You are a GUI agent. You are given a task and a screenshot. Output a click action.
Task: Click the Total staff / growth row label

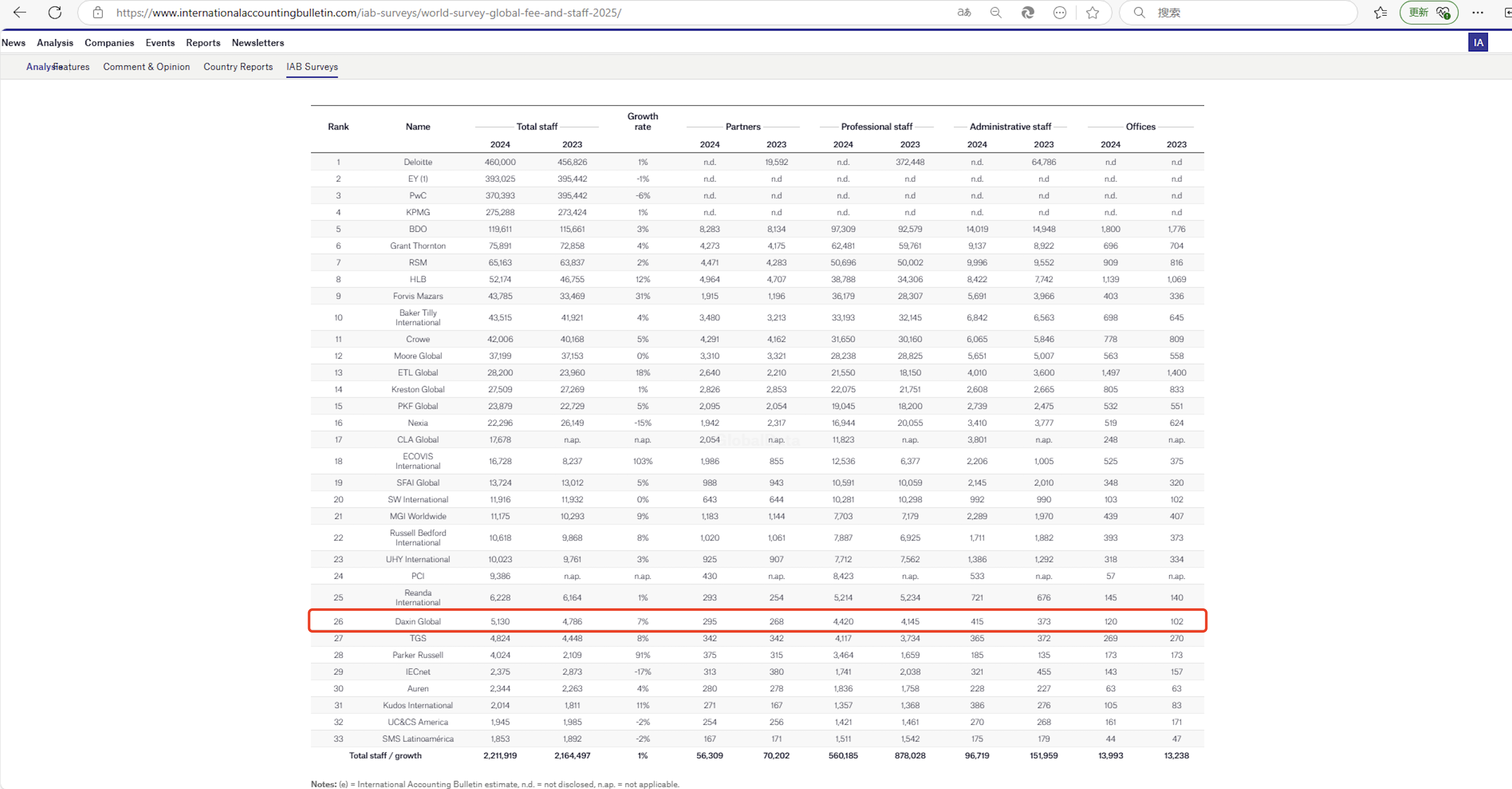coord(385,756)
